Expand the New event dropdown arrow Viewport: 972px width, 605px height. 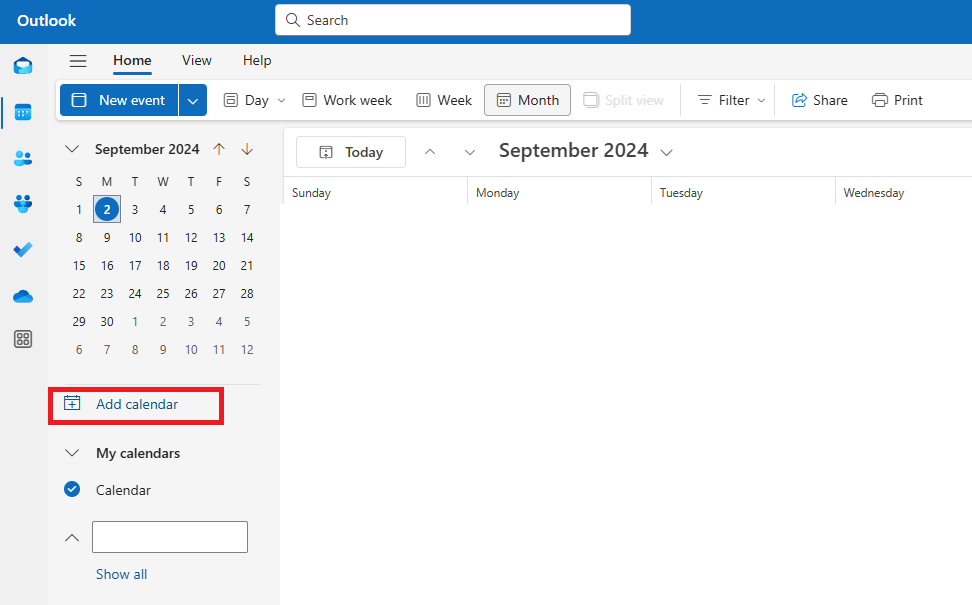pyautogui.click(x=193, y=100)
